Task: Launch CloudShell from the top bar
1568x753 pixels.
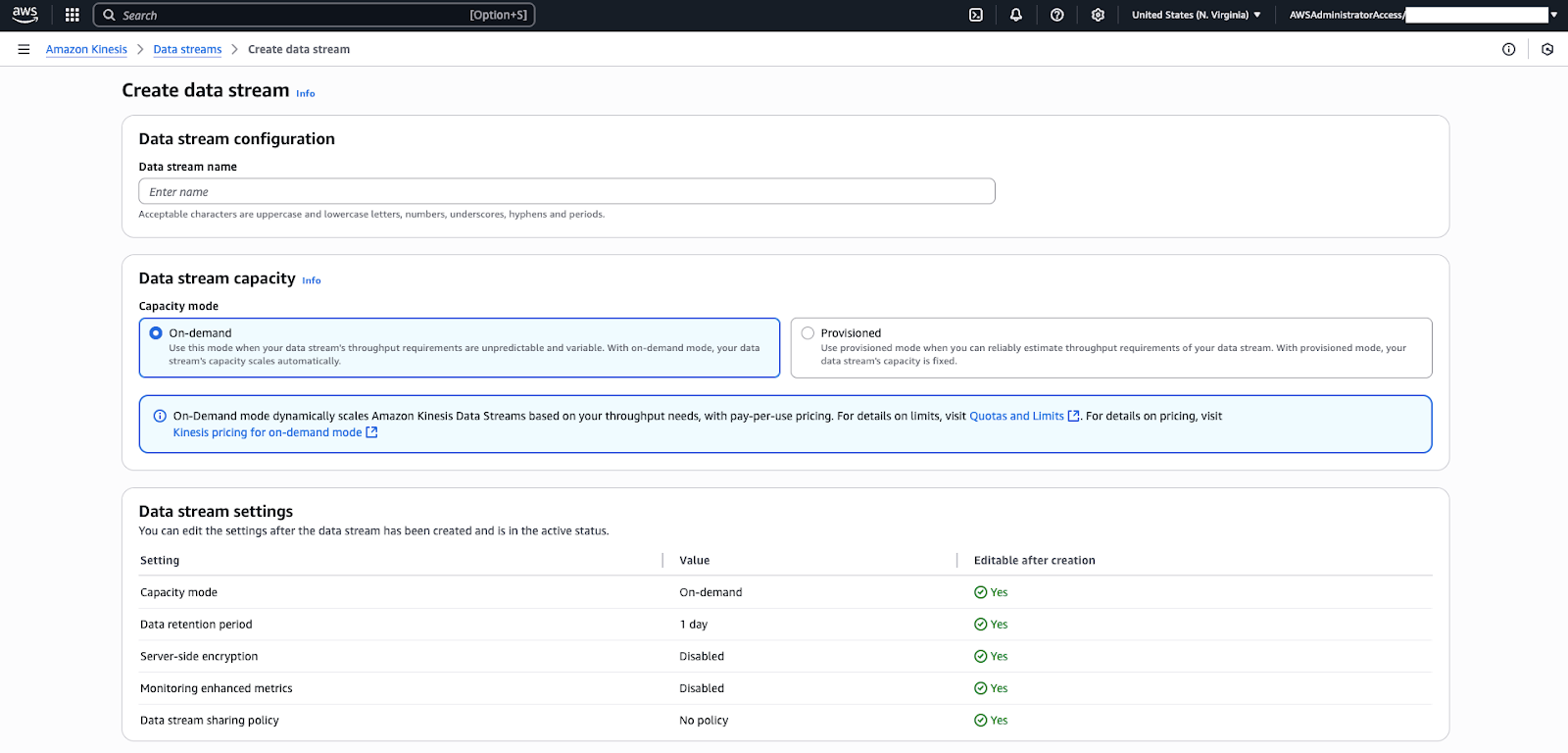Action: (976, 15)
